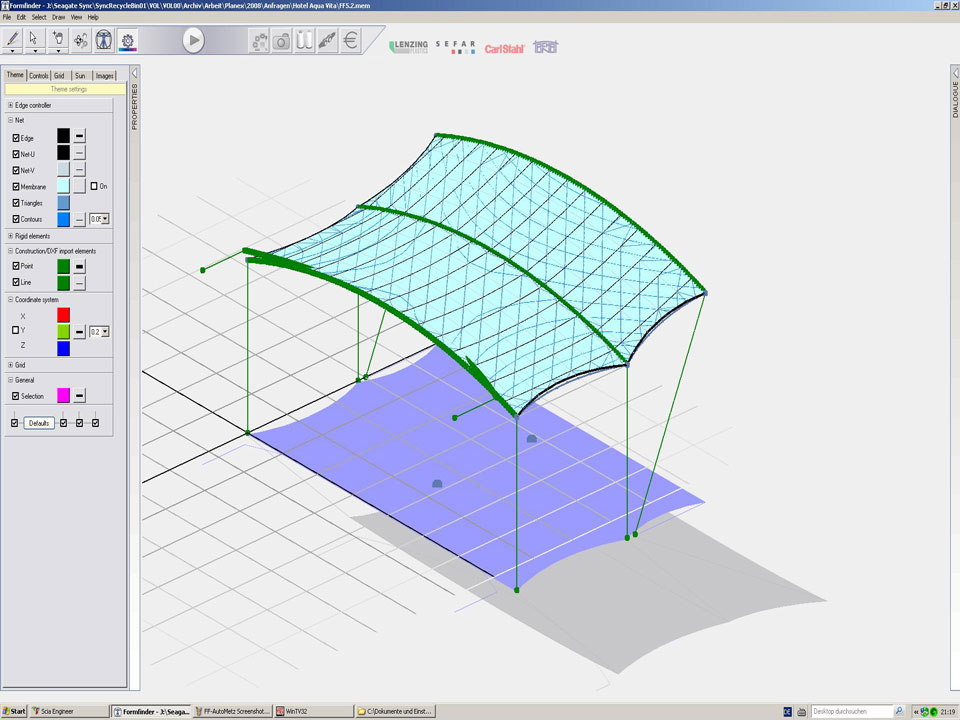Switch to the Sun tab

pyautogui.click(x=80, y=76)
